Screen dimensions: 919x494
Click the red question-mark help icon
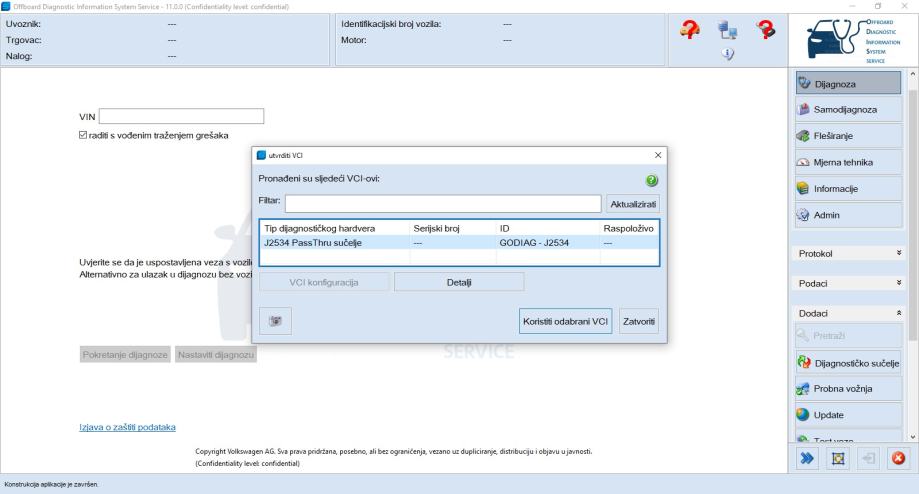click(x=765, y=29)
